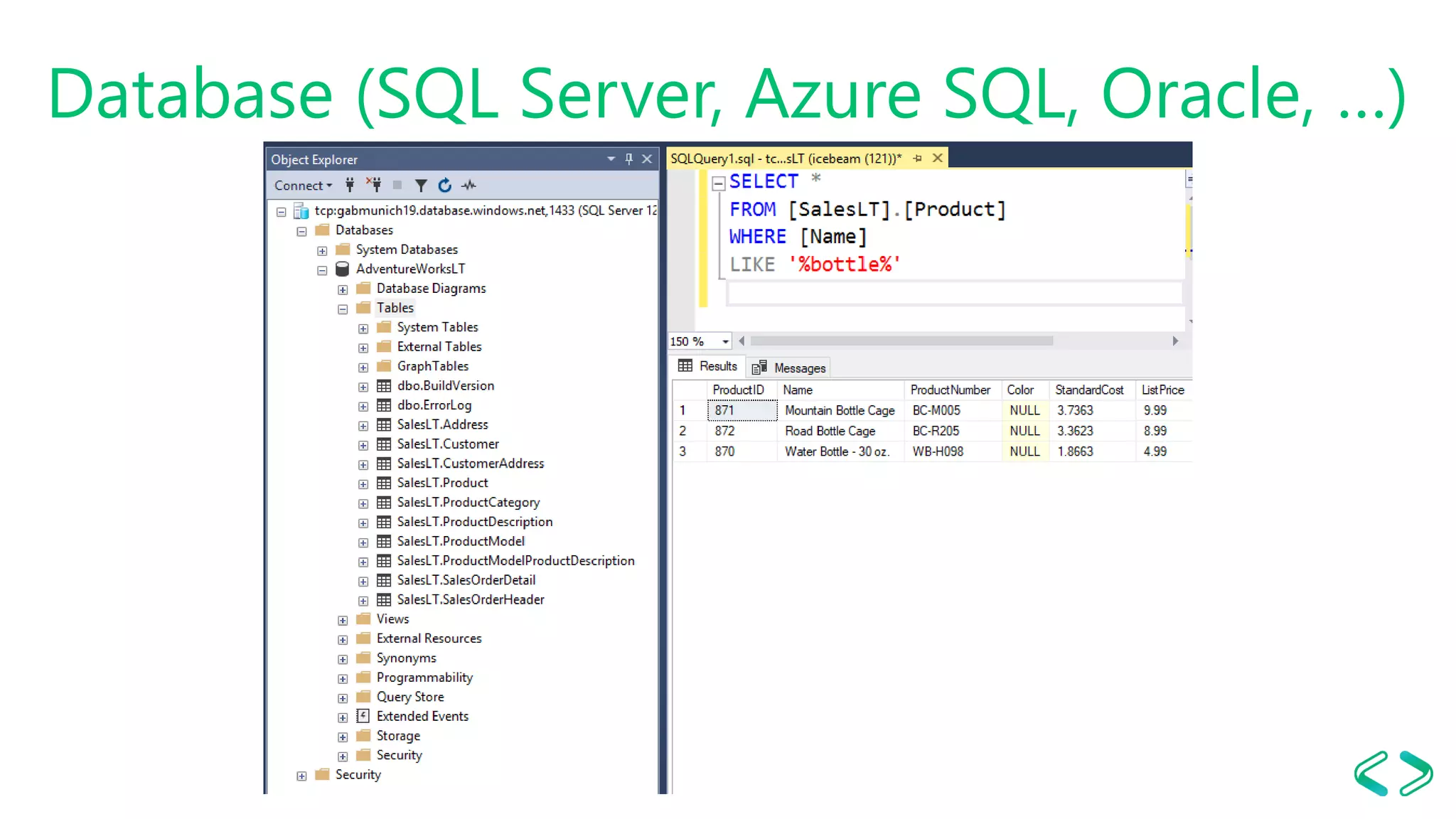Select the WB-H098 product number cell
The width and height of the screenshot is (1456, 819).
click(953, 452)
